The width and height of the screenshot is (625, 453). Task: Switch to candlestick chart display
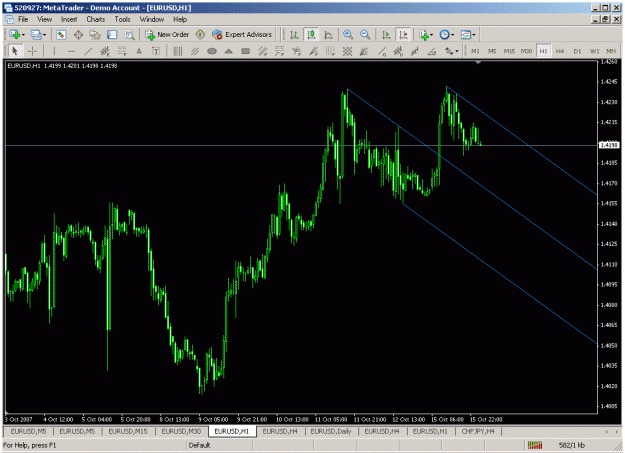[x=311, y=35]
